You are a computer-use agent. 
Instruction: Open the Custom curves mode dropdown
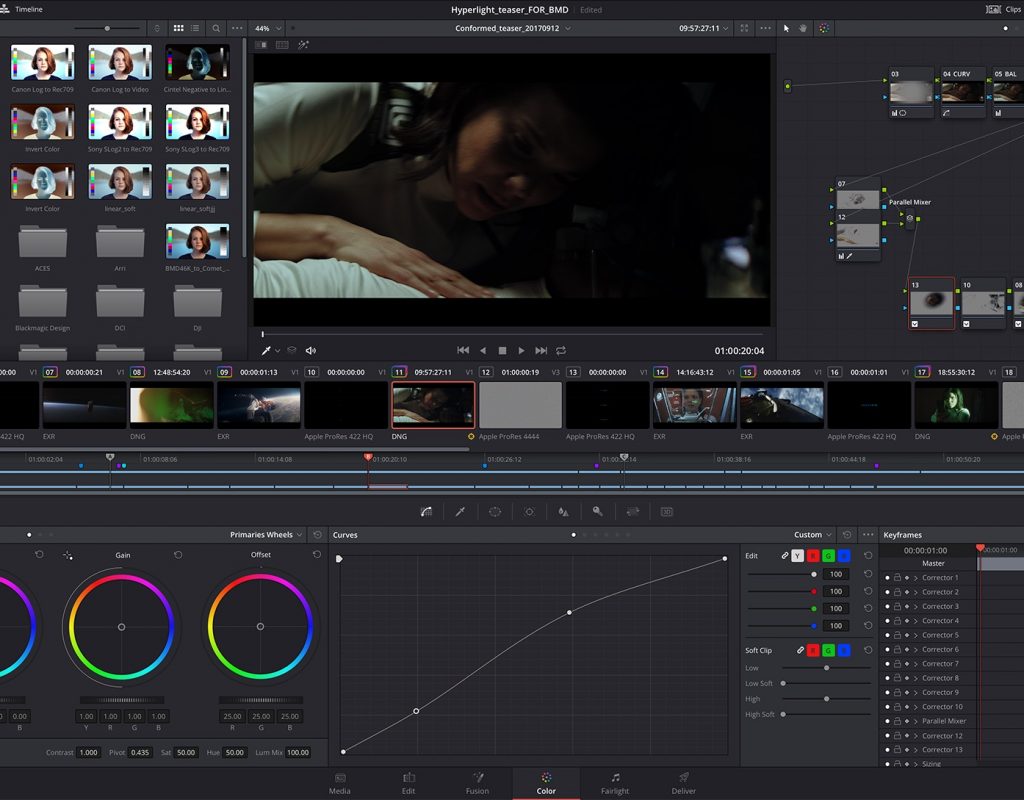click(813, 535)
